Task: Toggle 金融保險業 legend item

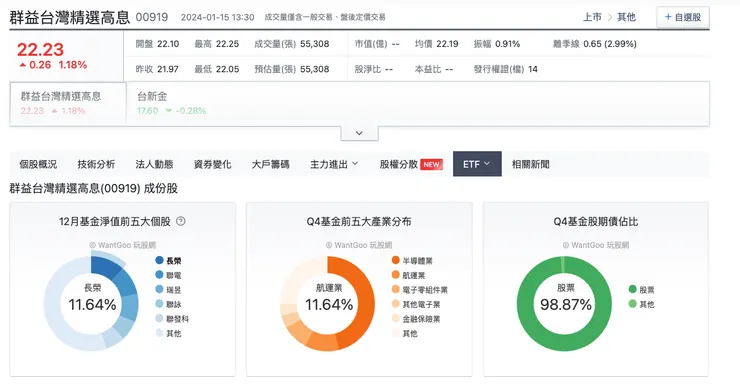Action: tap(416, 319)
